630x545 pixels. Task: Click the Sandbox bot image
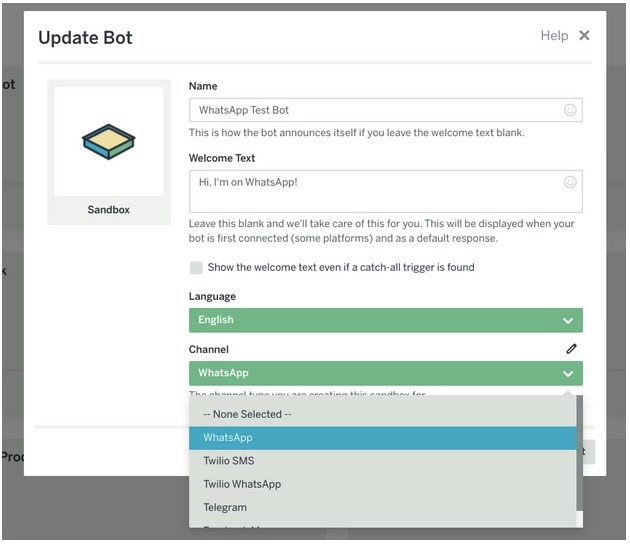pyautogui.click(x=109, y=141)
